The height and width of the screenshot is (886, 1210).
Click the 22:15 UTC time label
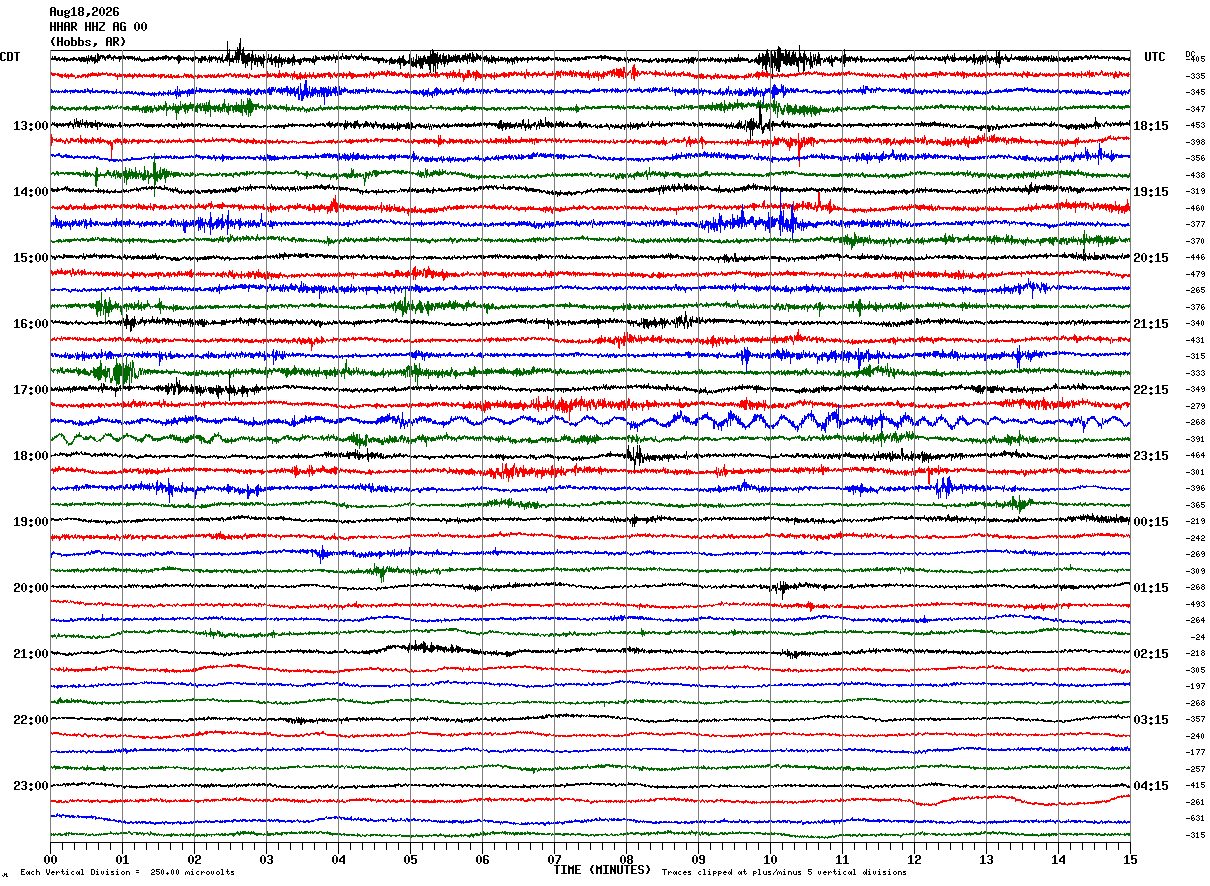pyautogui.click(x=1151, y=390)
